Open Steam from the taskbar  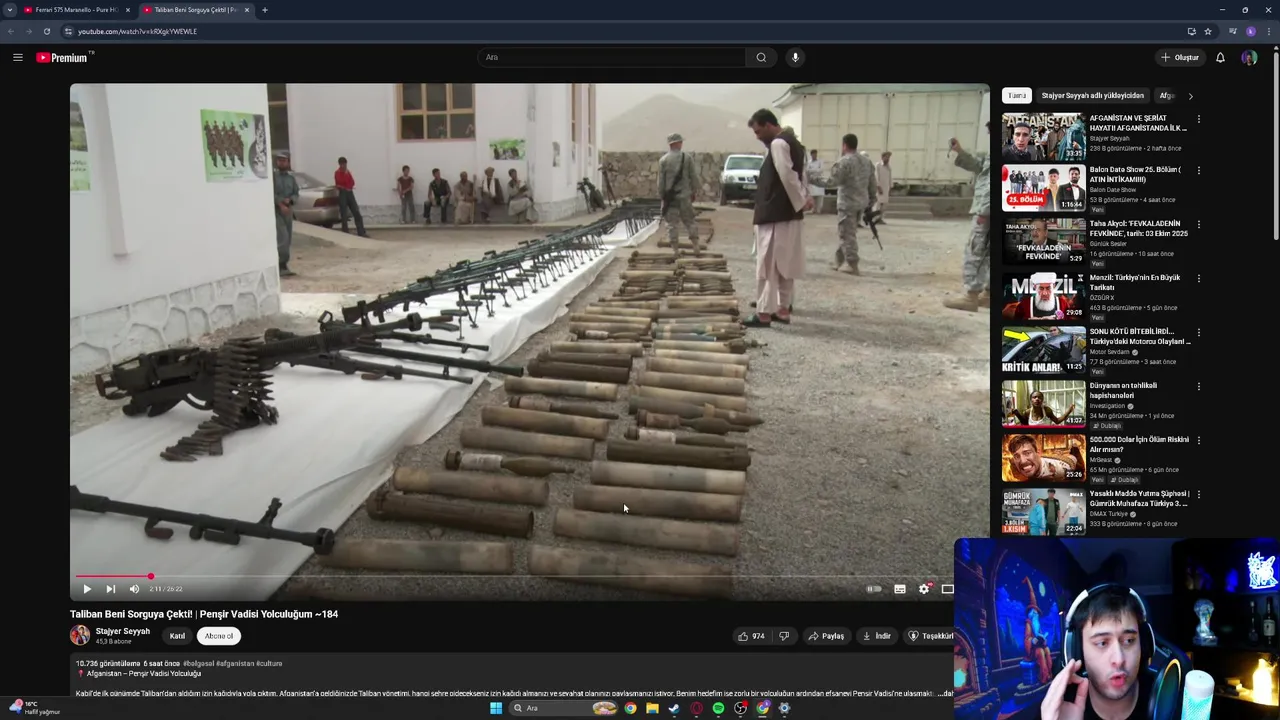pyautogui.click(x=674, y=708)
